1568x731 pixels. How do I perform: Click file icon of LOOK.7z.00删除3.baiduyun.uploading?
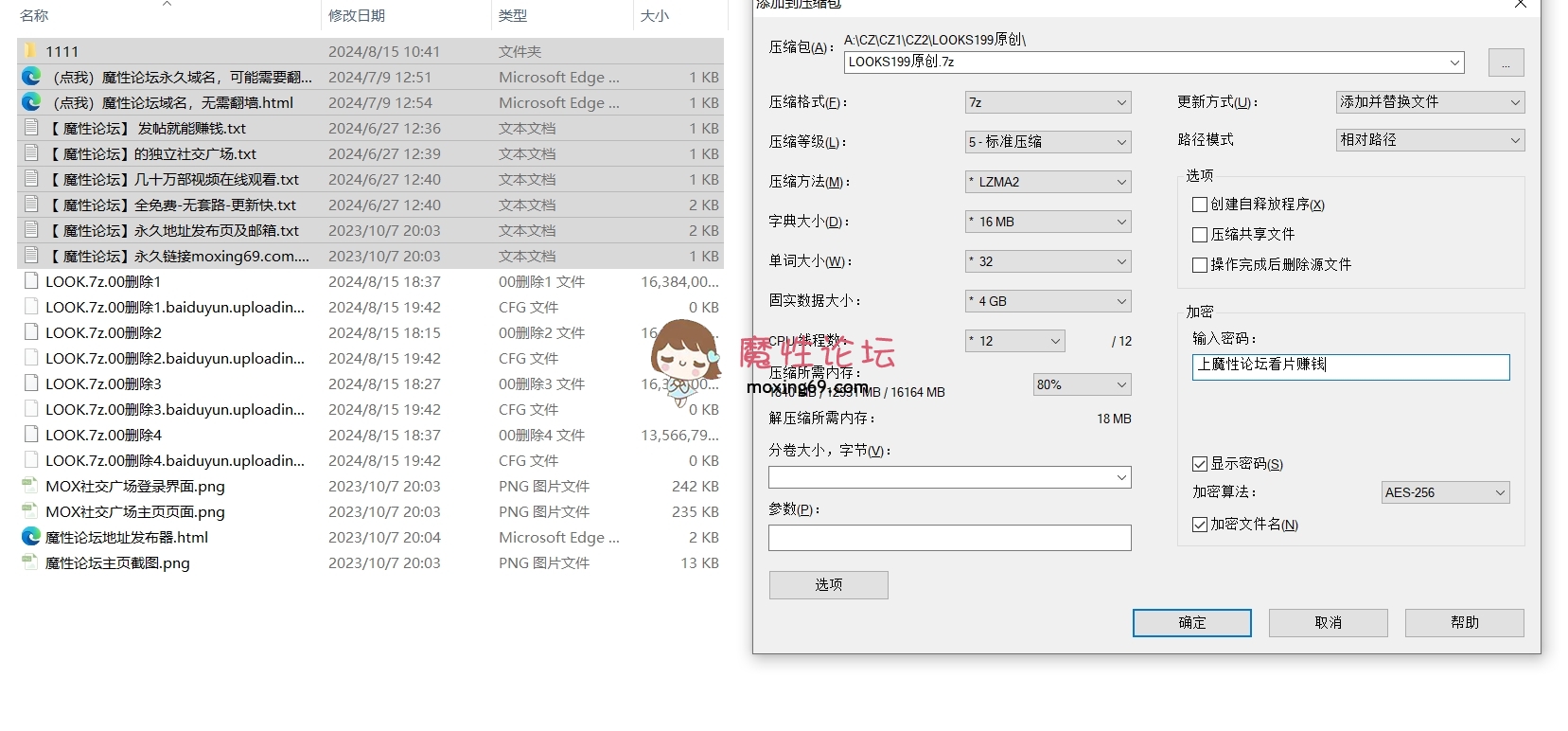tap(31, 409)
